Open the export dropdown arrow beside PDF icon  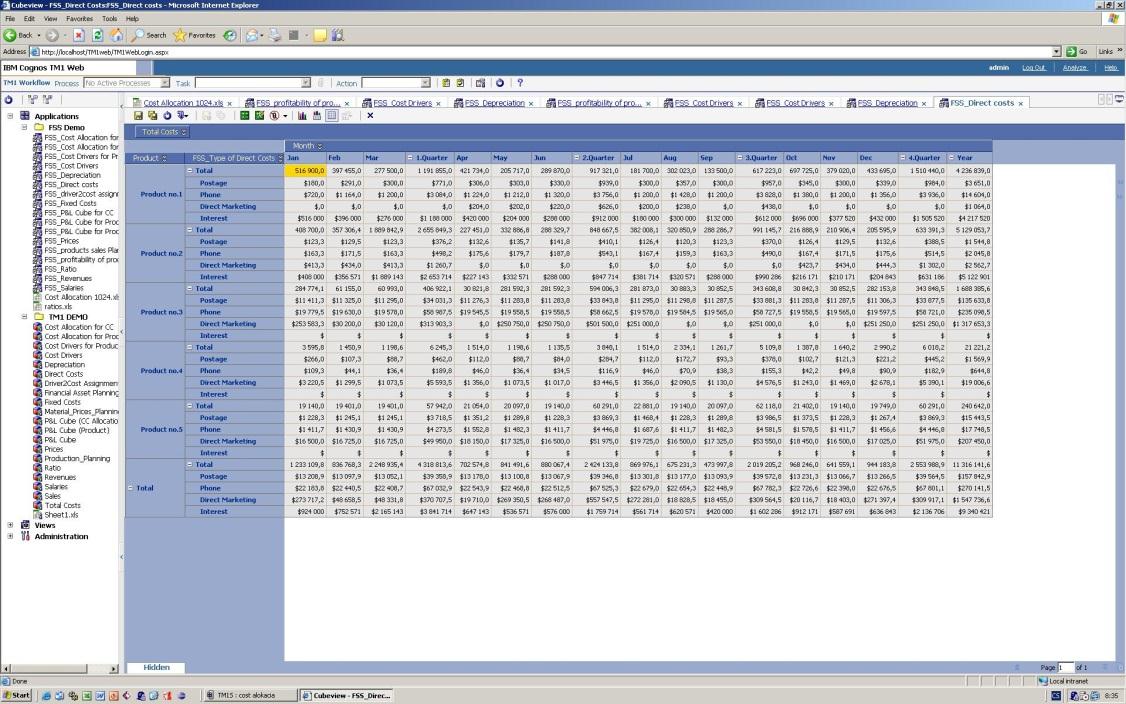[x=285, y=116]
